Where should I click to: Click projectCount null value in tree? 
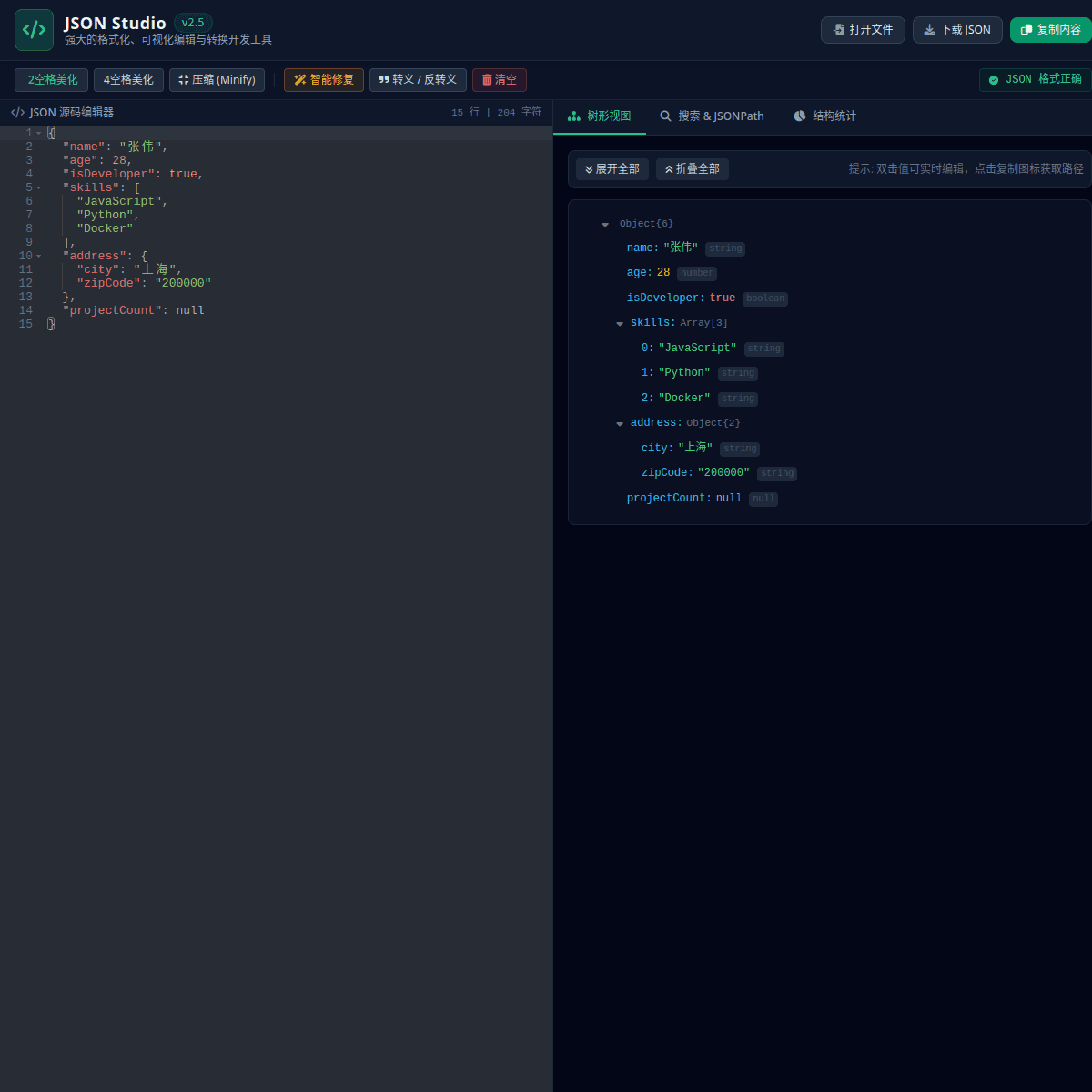coord(729,498)
